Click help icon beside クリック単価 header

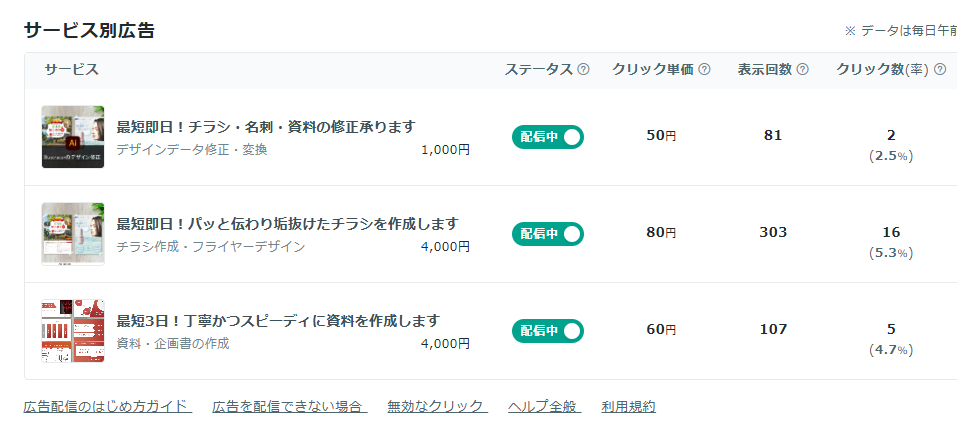coord(704,70)
